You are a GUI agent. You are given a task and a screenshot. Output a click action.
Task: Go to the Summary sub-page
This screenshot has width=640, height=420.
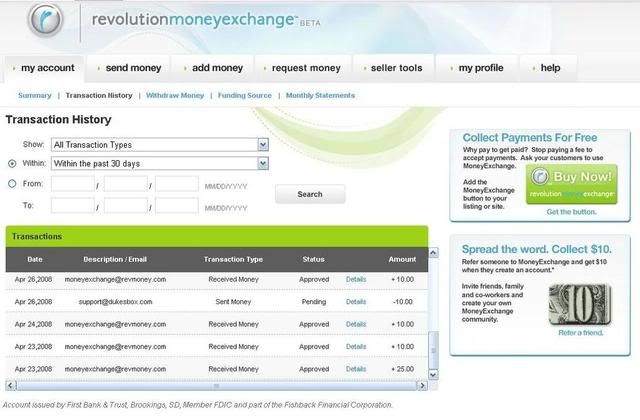coord(35,96)
